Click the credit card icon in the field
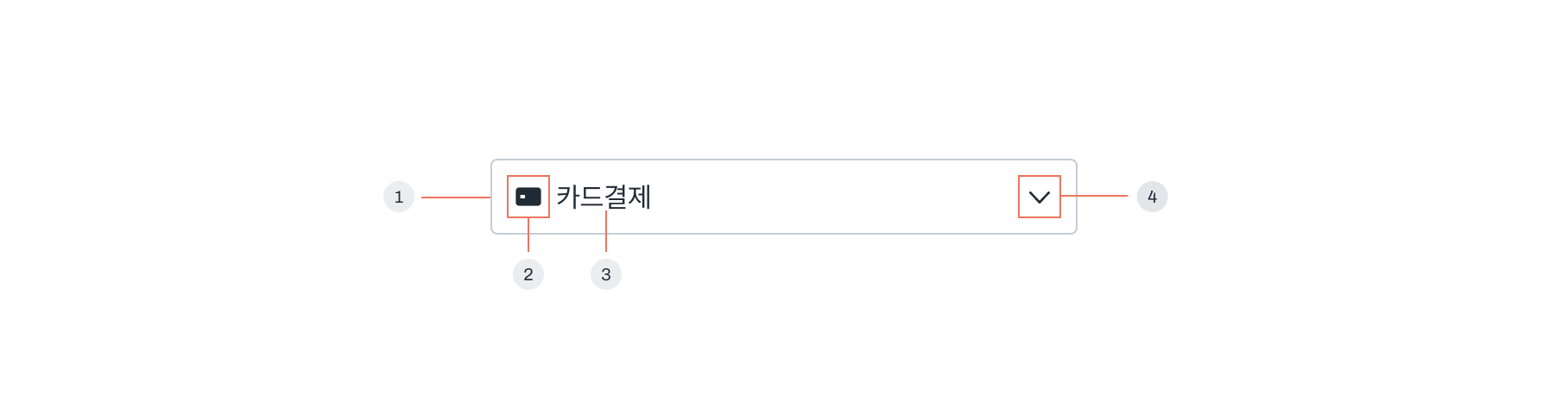The height and width of the screenshot is (414, 1568). (528, 197)
